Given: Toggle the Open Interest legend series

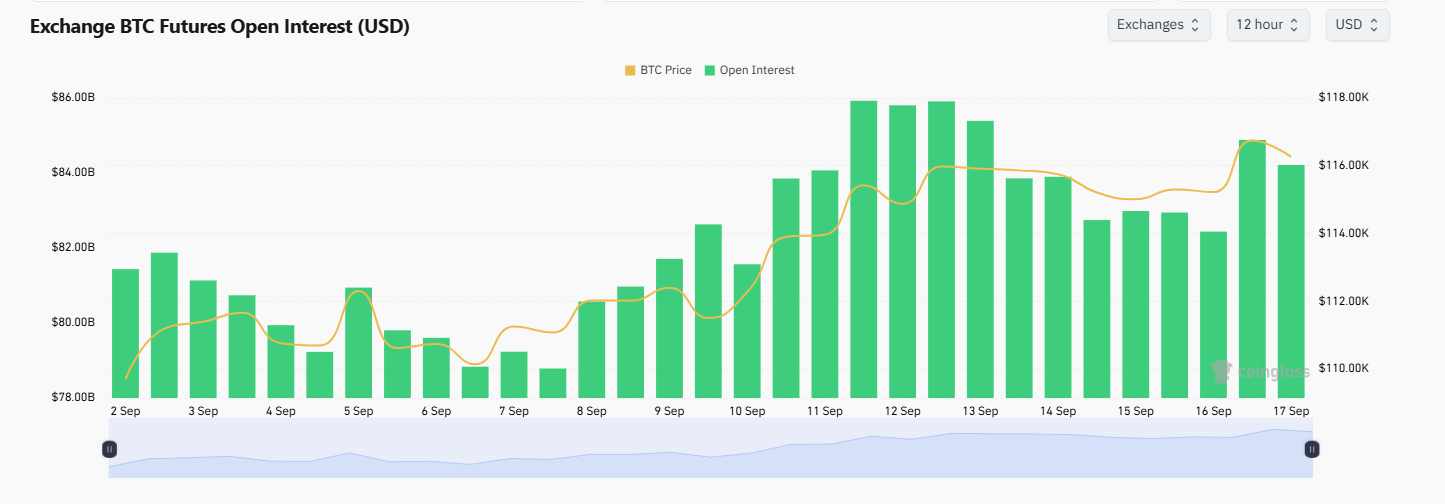Looking at the screenshot, I should point(750,70).
